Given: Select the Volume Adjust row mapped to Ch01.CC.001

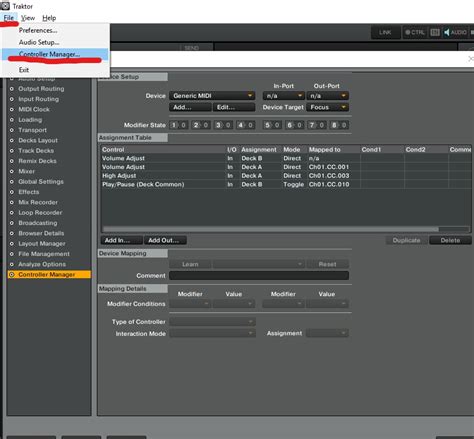Looking at the screenshot, I should [x=286, y=167].
